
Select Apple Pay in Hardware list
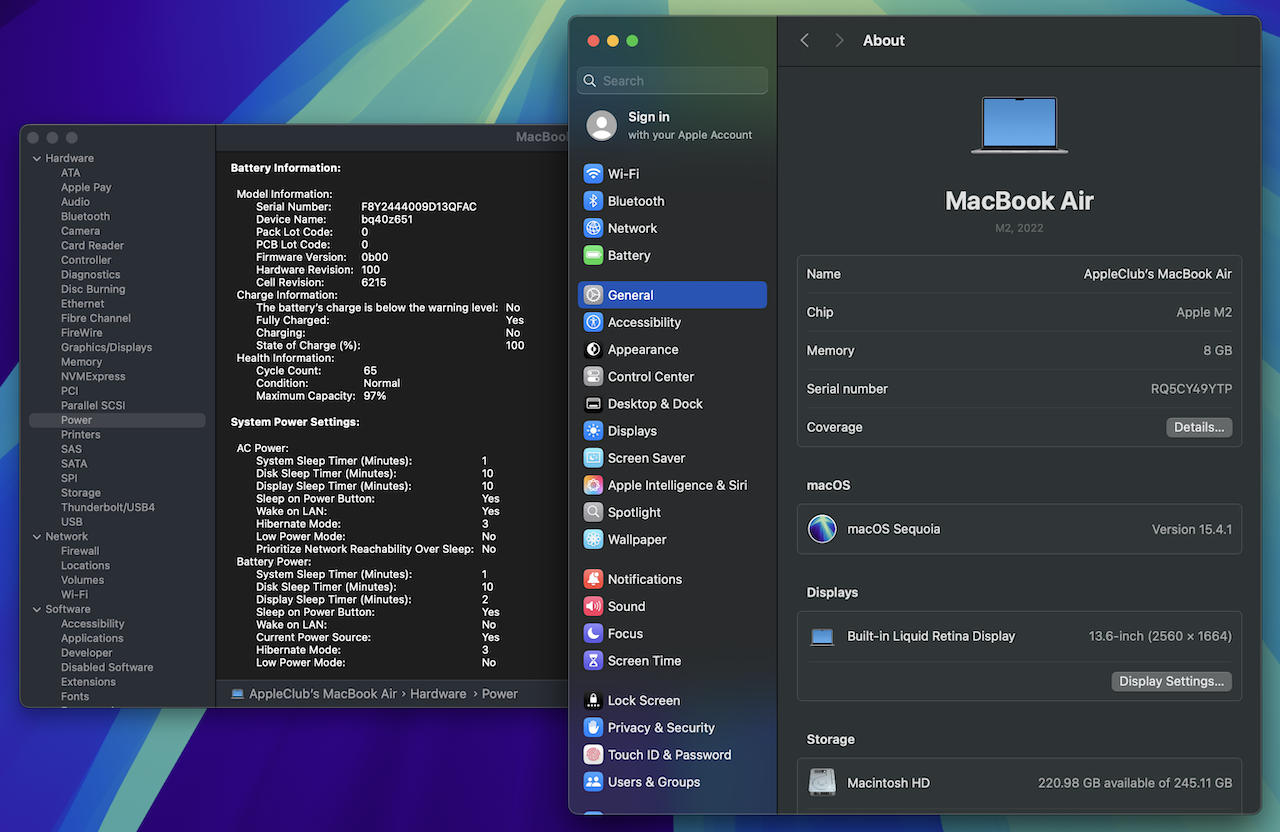click(86, 187)
